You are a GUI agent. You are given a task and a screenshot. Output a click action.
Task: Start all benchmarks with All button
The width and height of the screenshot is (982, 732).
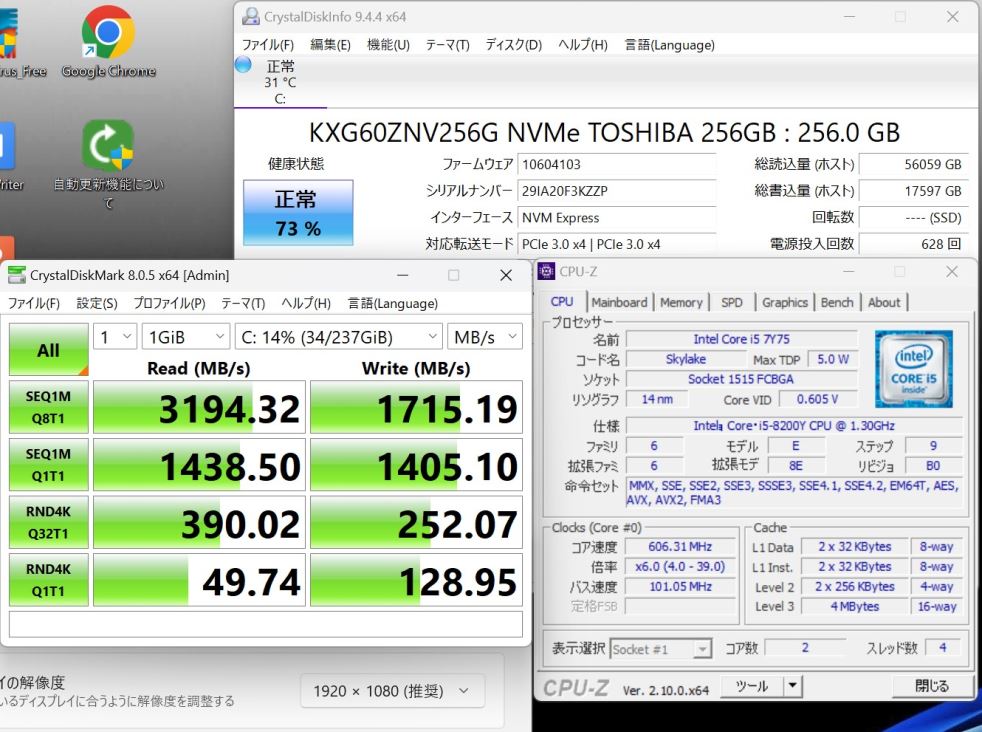(48, 350)
